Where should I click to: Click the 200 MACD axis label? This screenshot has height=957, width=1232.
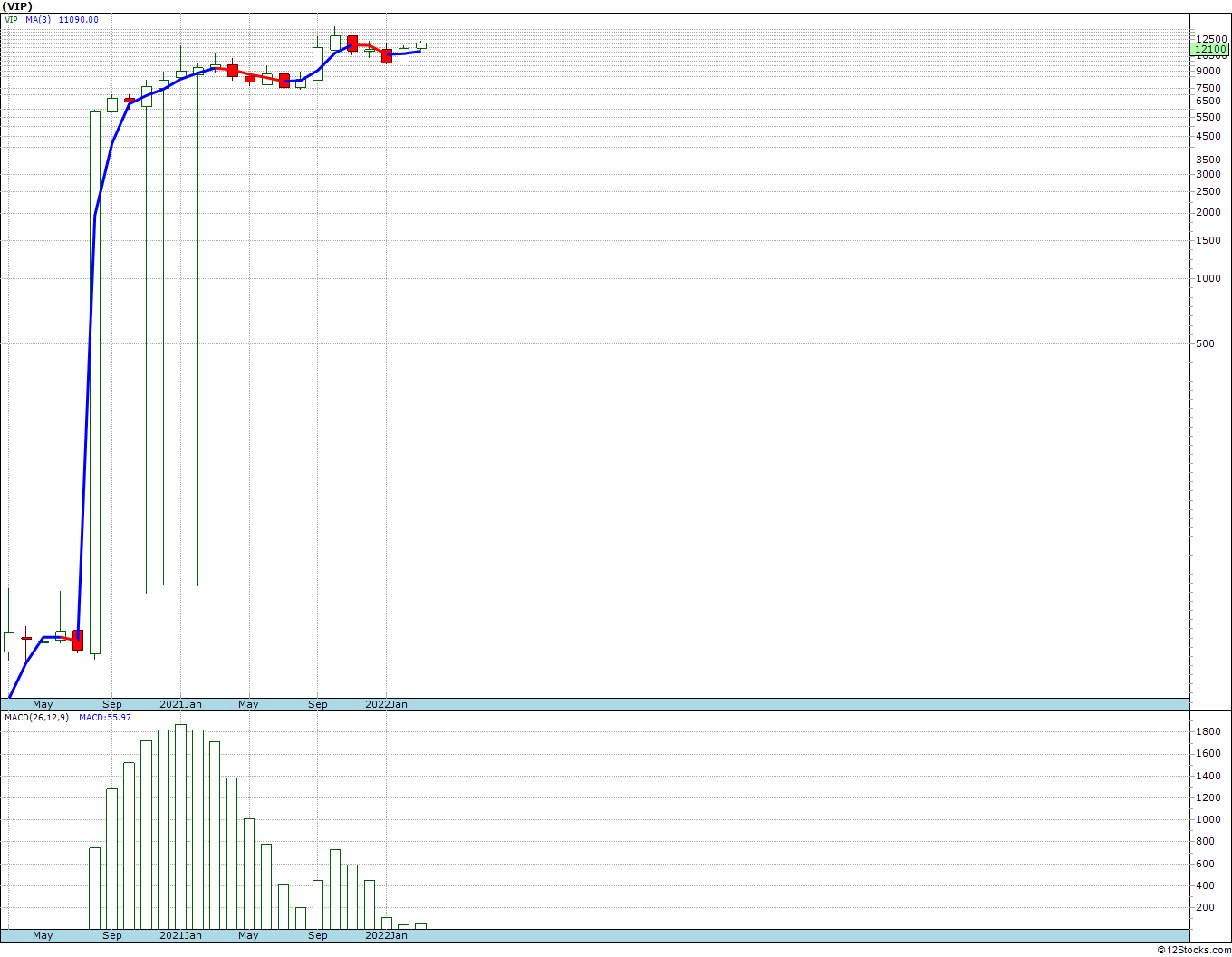pos(1205,908)
